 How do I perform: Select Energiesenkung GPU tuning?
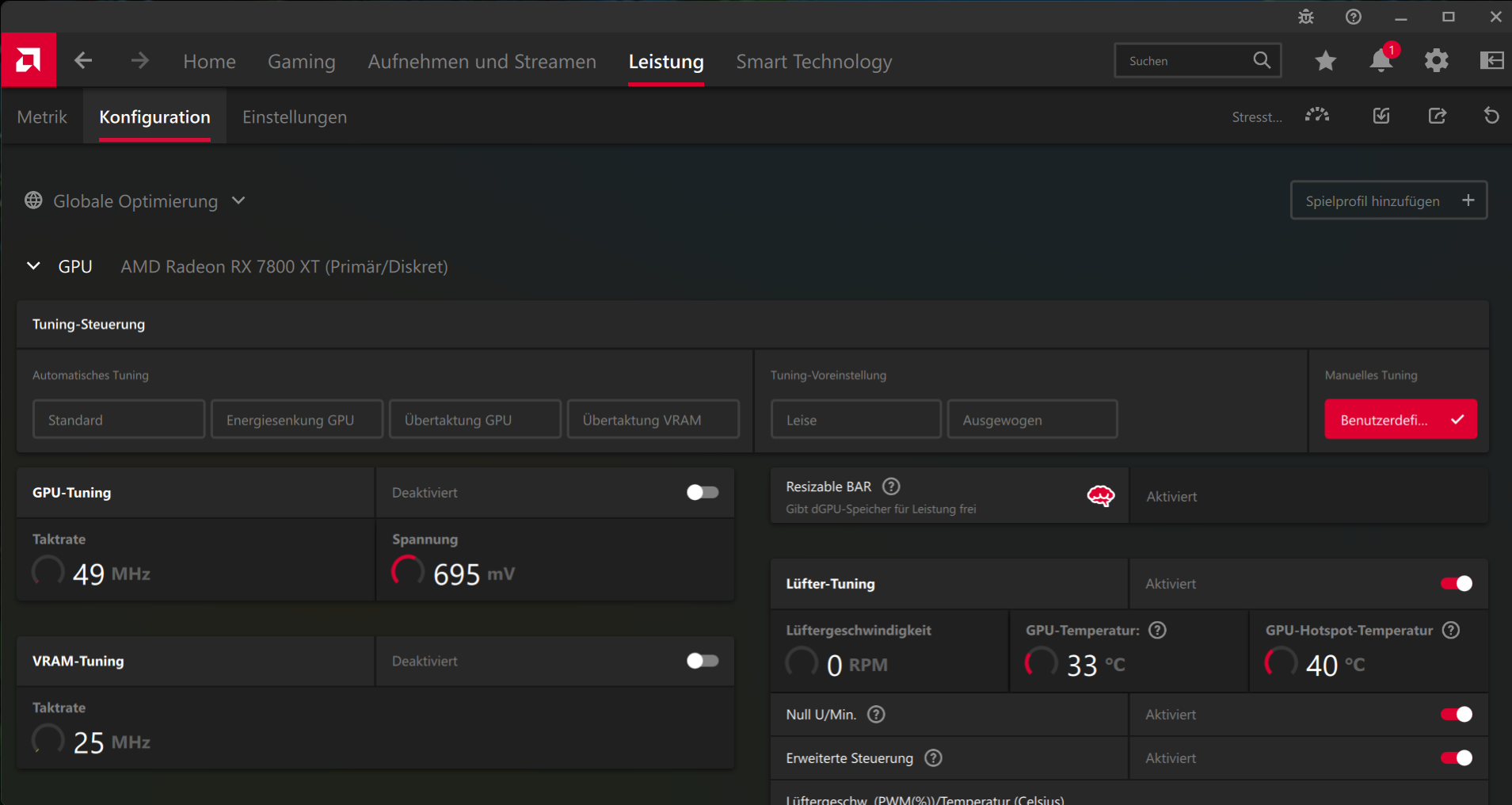(297, 419)
